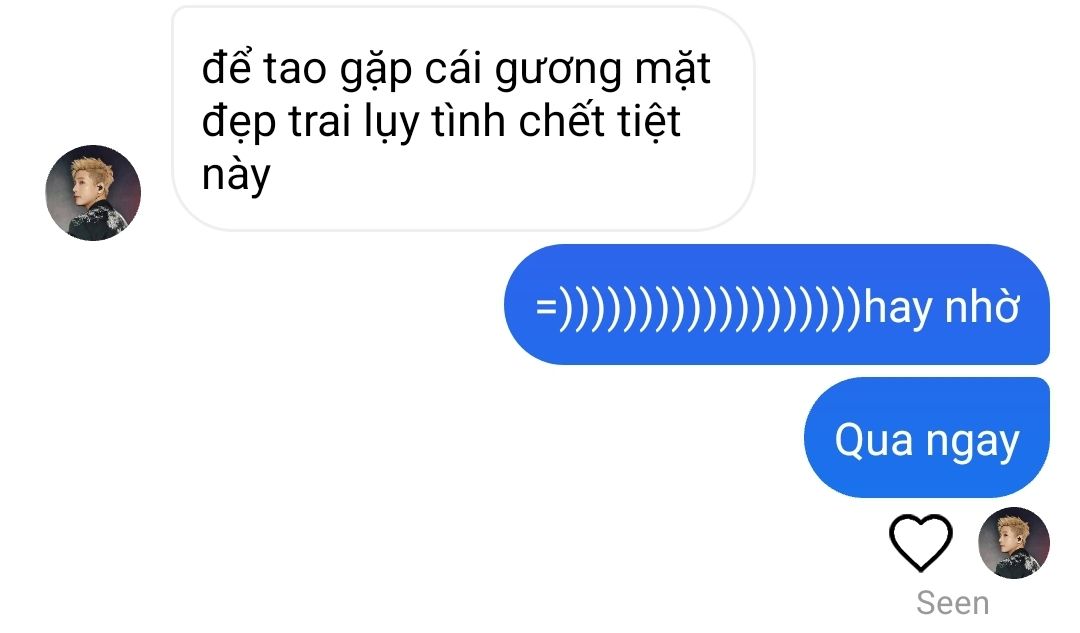Tap the "Seen" status label

click(x=953, y=603)
